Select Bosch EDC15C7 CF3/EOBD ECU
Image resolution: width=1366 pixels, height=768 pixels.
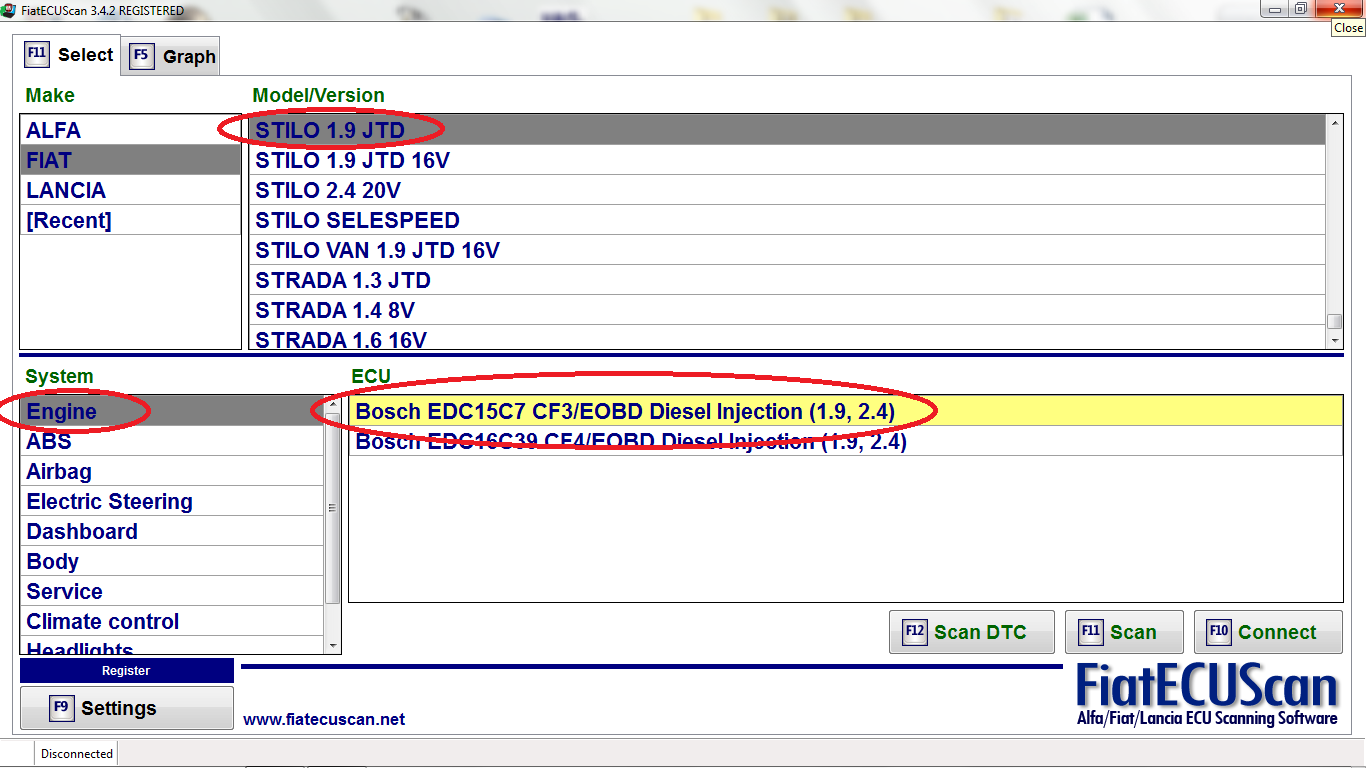click(845, 411)
